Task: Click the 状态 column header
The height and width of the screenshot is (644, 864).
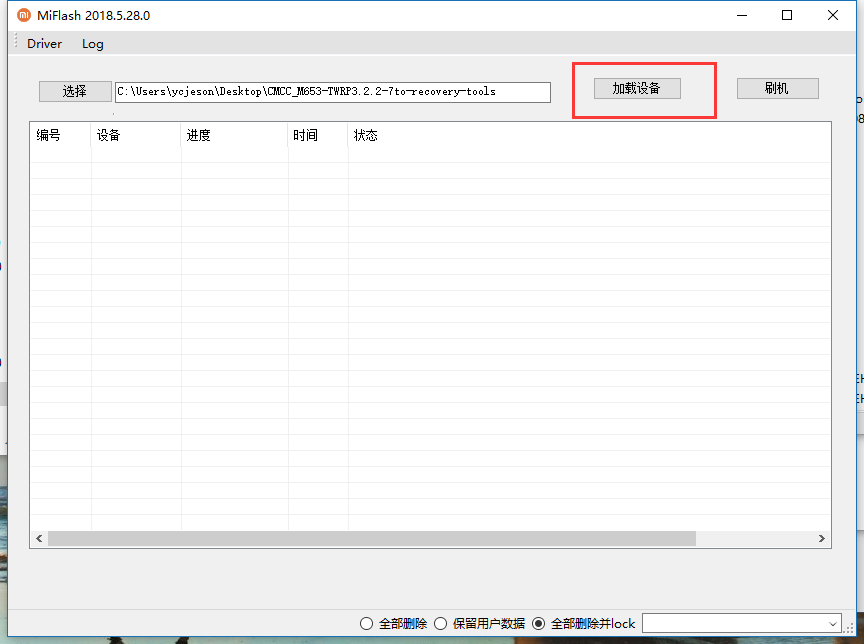Action: click(x=366, y=135)
